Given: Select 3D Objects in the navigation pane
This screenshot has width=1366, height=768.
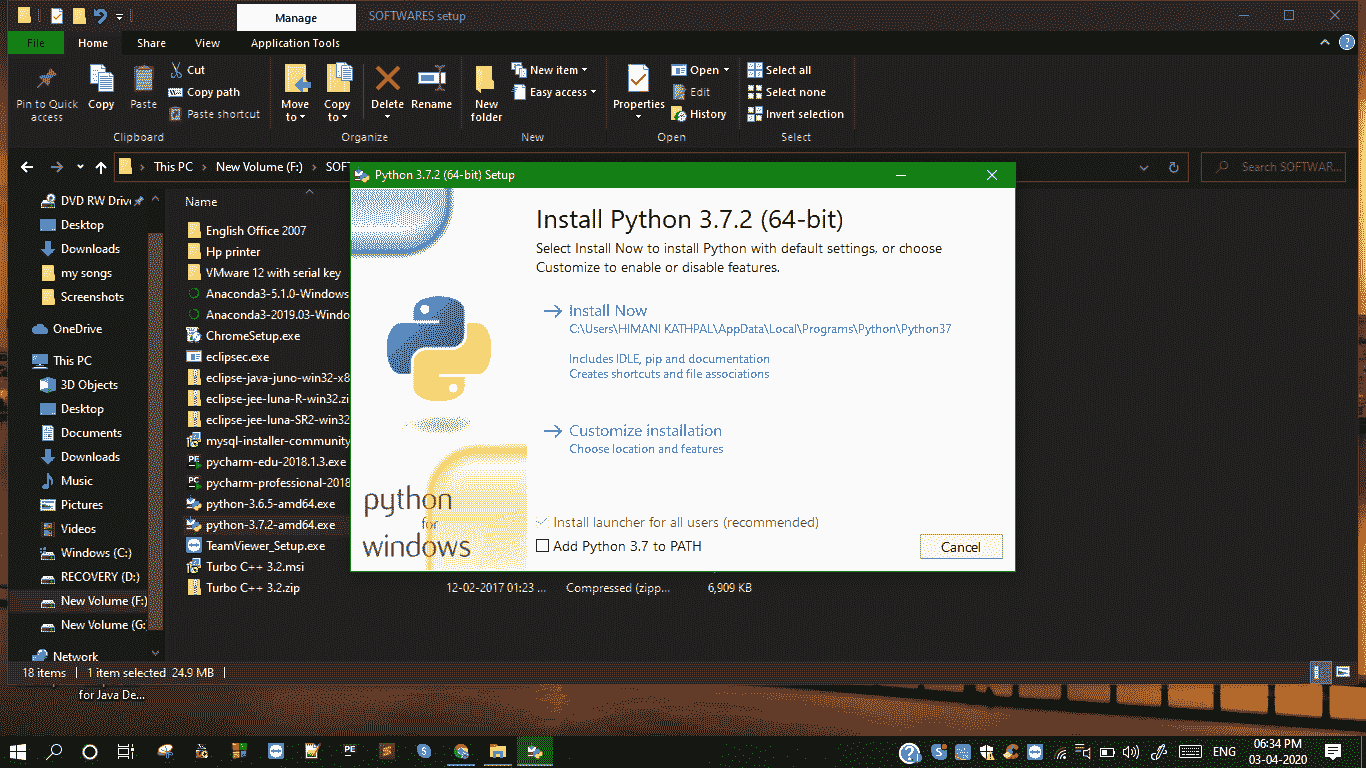Looking at the screenshot, I should pyautogui.click(x=89, y=385).
